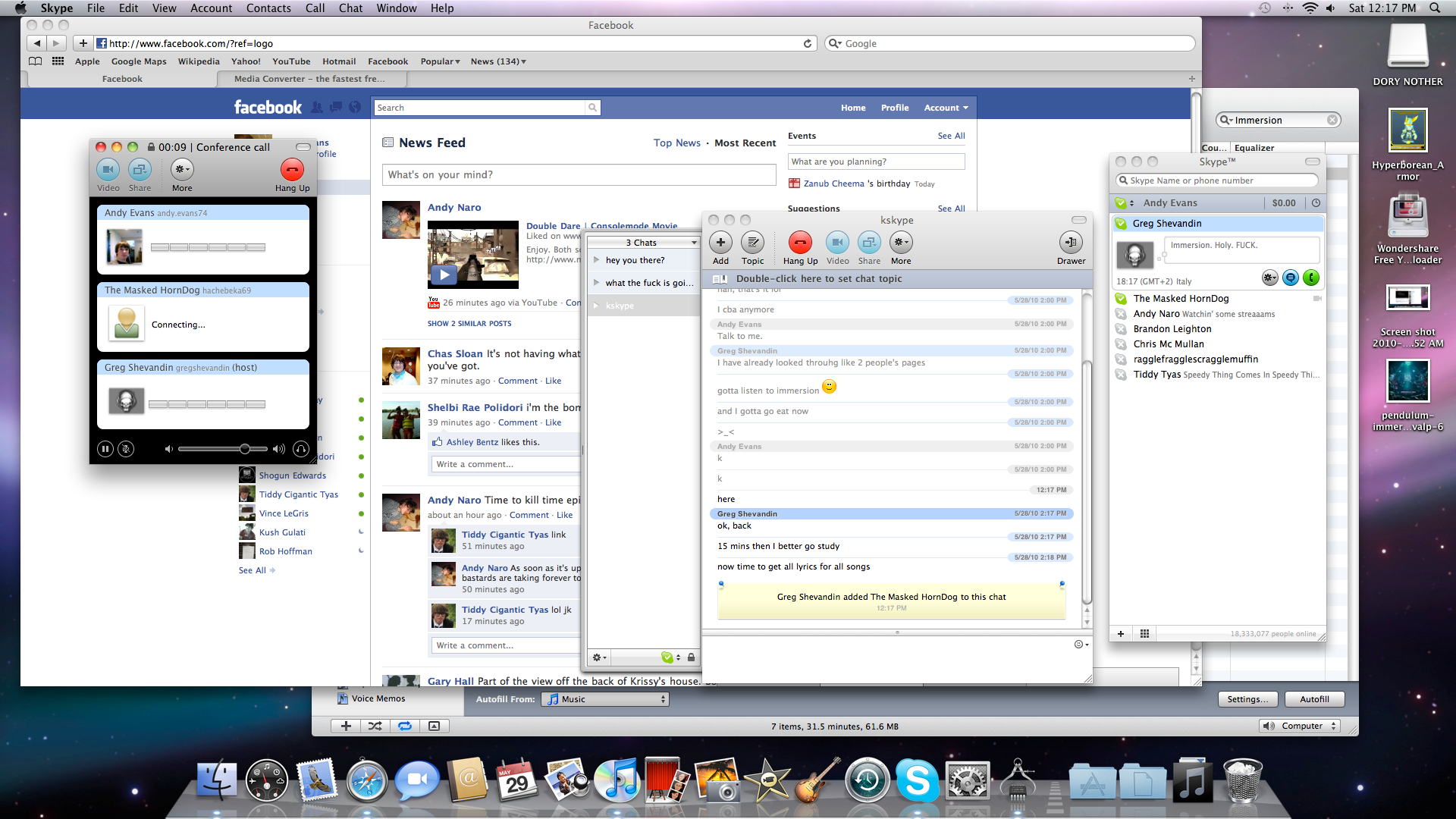Turn on Video in Conference call window
The height and width of the screenshot is (819, 1456).
coord(108,170)
